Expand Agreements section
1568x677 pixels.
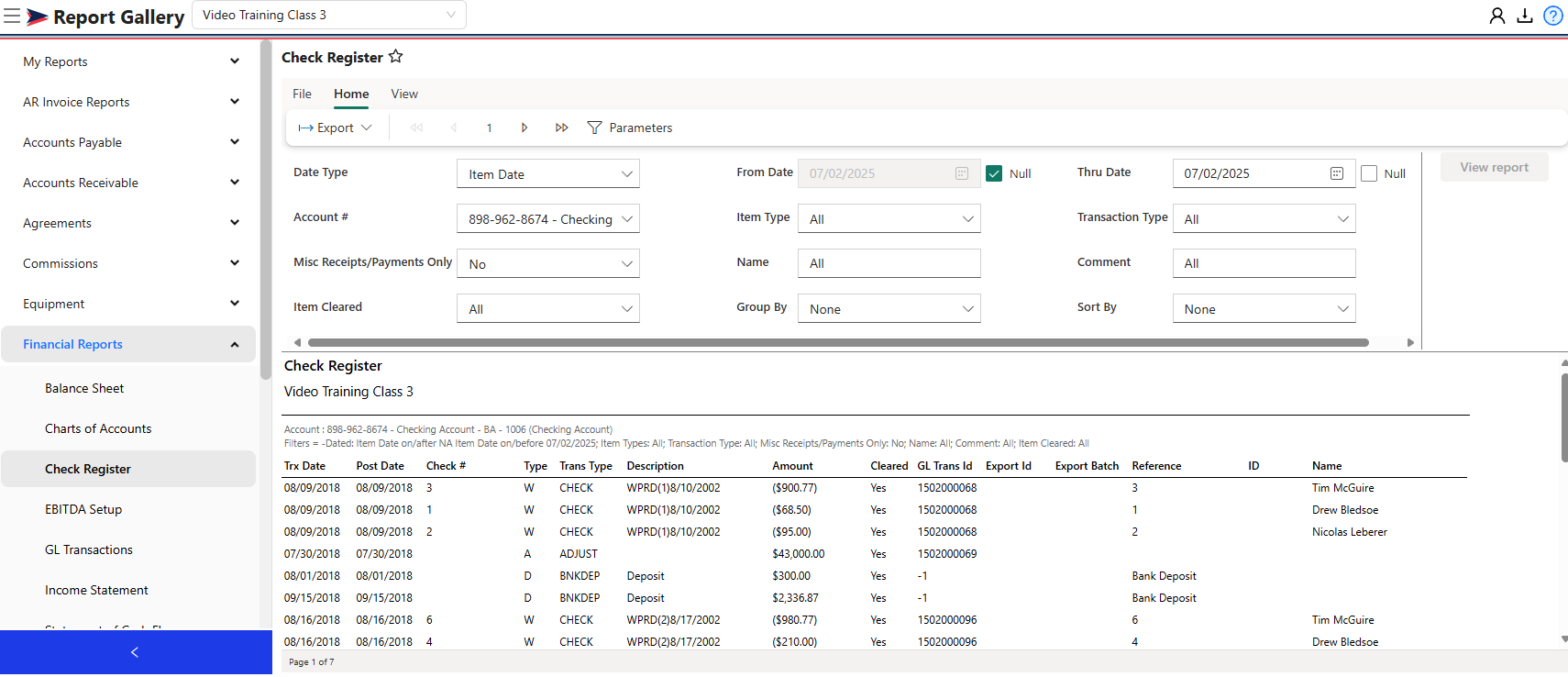pos(128,223)
